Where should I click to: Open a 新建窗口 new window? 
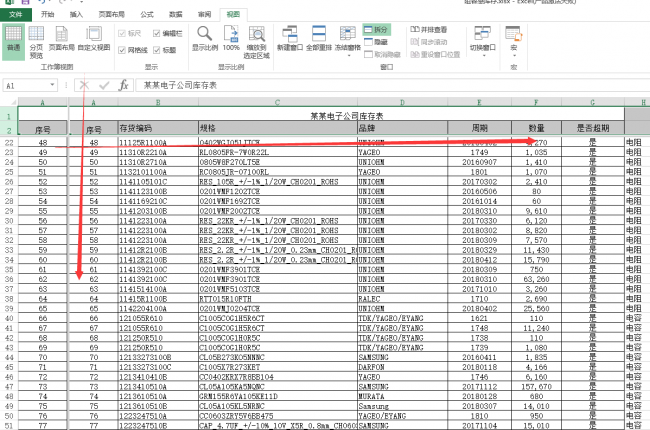290,39
